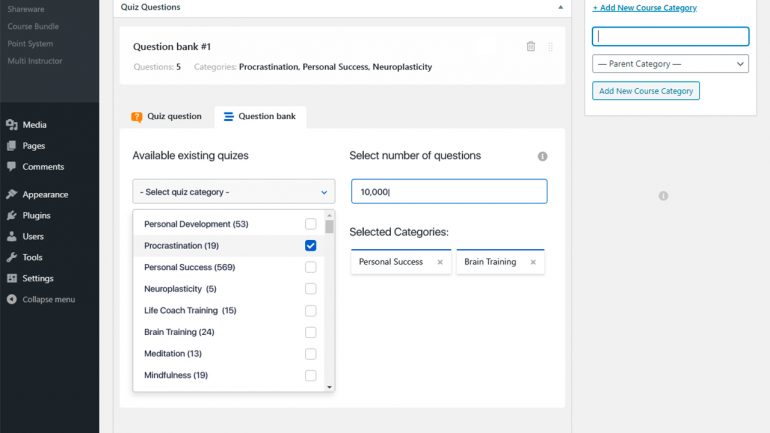Click the + Add New Course Category link
The height and width of the screenshot is (433, 770).
644,8
